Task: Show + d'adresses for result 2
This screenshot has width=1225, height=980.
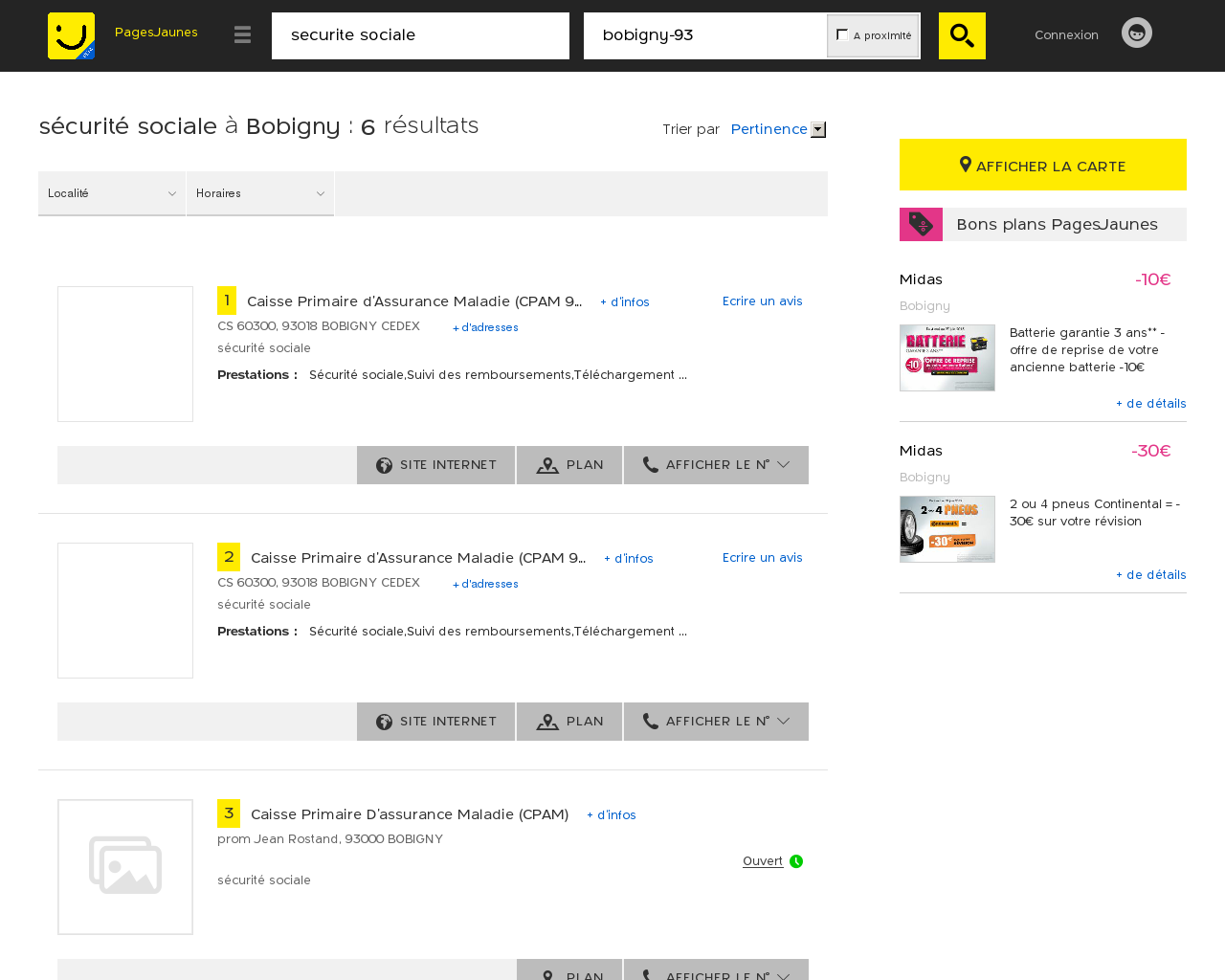Action: coord(485,584)
